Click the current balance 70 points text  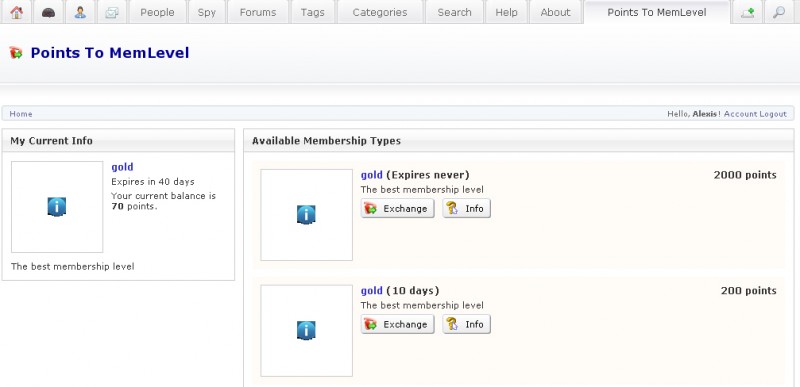pyautogui.click(x=163, y=201)
